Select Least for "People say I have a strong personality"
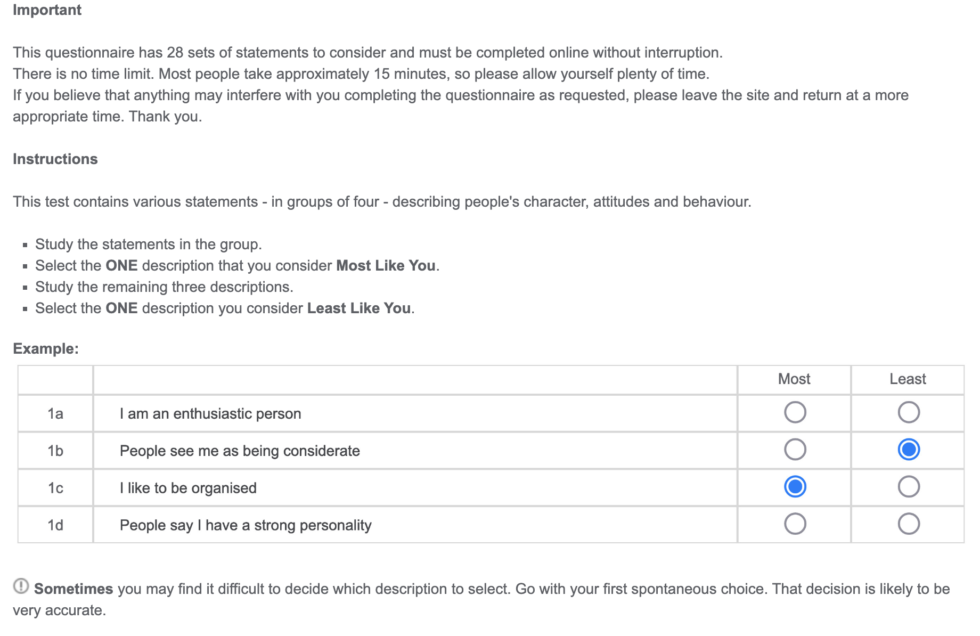The height and width of the screenshot is (636, 980). click(x=907, y=523)
